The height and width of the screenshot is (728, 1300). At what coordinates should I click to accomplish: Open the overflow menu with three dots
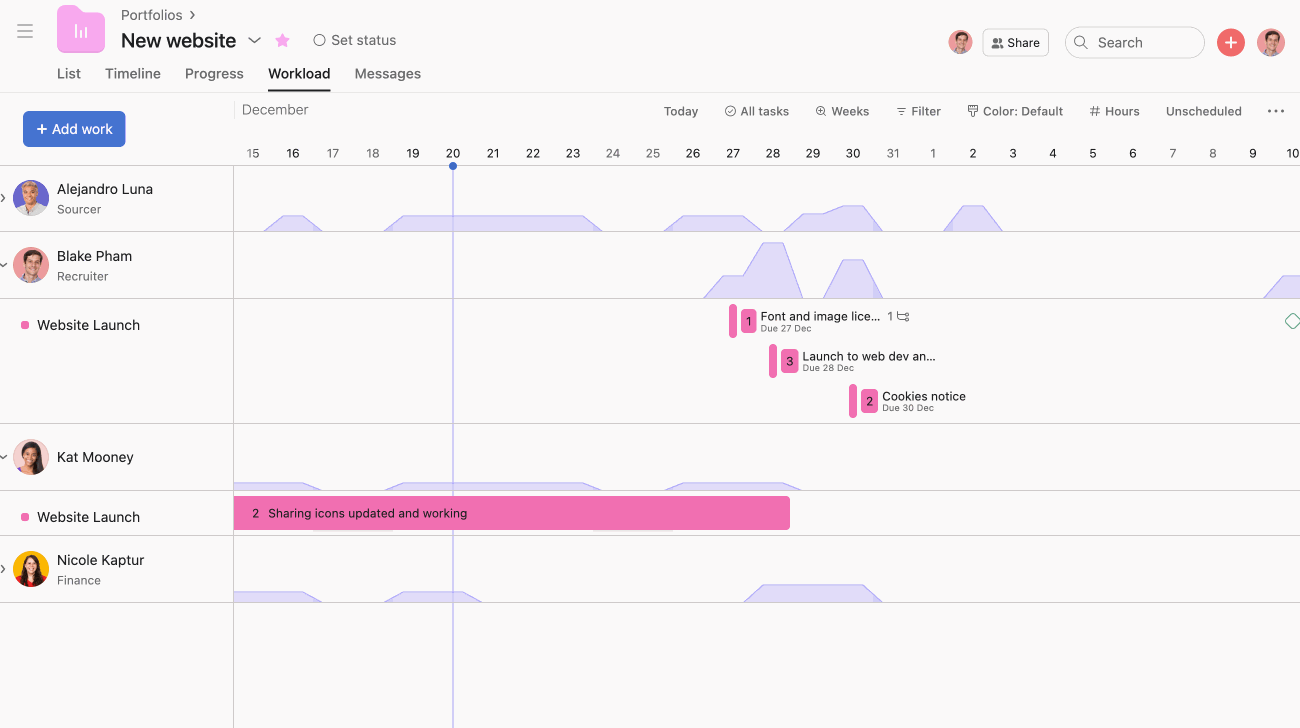click(1275, 111)
